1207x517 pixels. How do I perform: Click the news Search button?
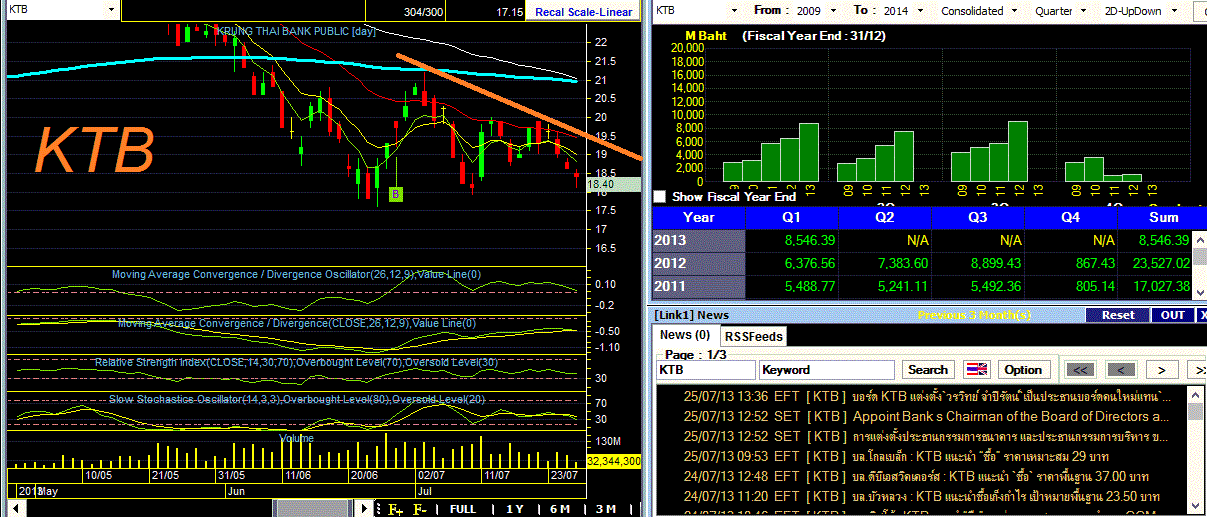click(x=927, y=369)
